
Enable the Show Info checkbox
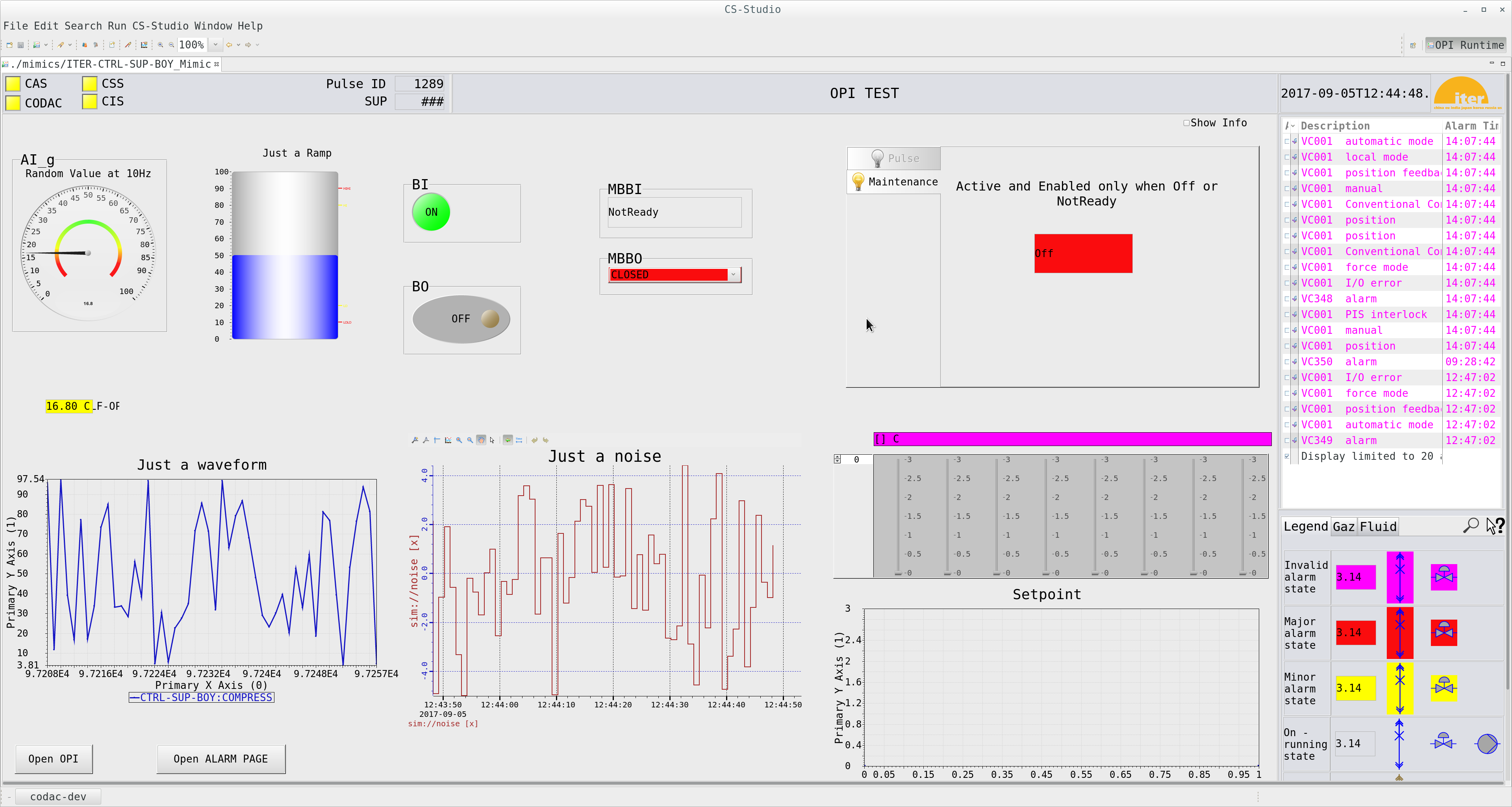point(1187,123)
